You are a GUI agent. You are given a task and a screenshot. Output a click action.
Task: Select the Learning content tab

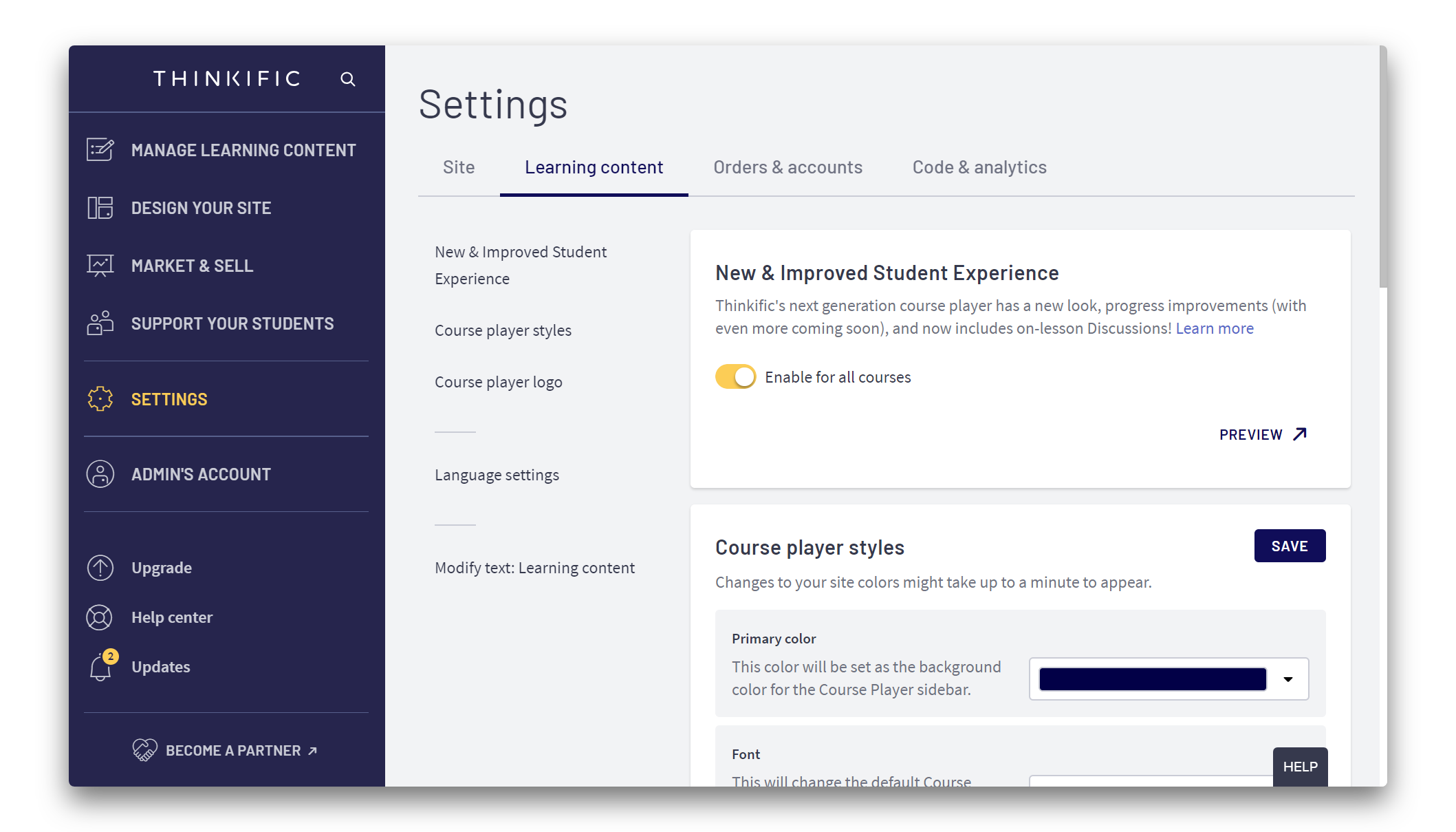point(594,167)
